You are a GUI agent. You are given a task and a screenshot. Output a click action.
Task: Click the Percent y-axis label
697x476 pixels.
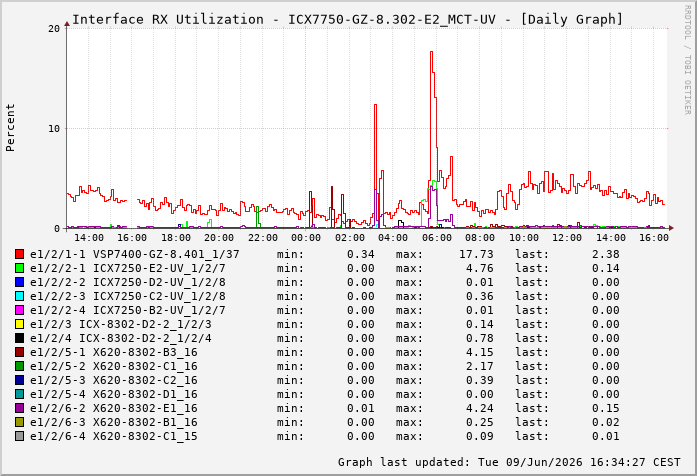point(10,128)
